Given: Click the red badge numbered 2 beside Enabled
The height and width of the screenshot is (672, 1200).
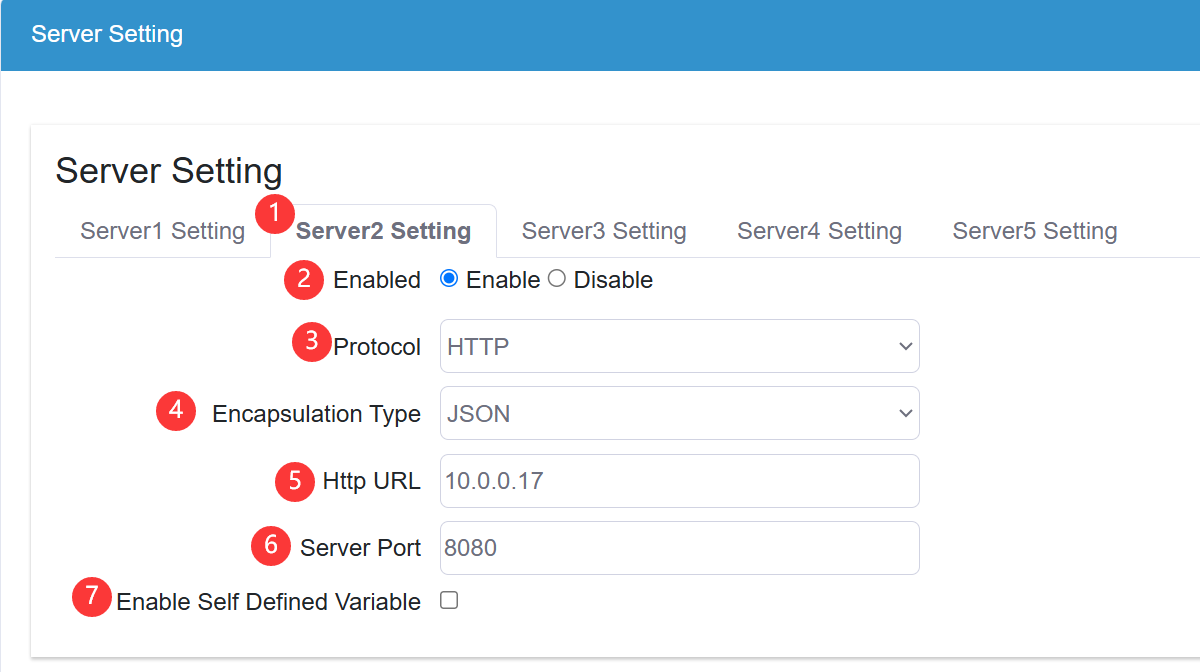Looking at the screenshot, I should pos(303,281).
